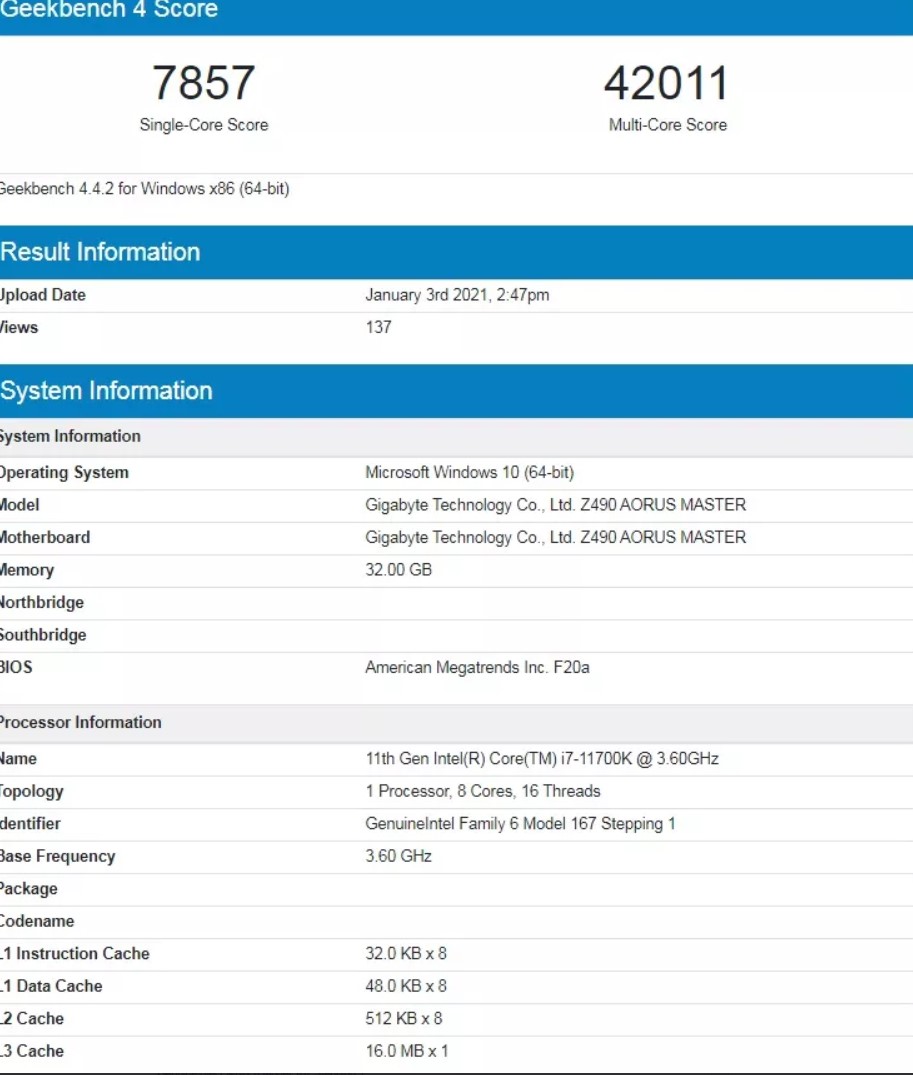Click the 512 KB x 8 L2 cache value
913x1075 pixels.
[403, 1019]
